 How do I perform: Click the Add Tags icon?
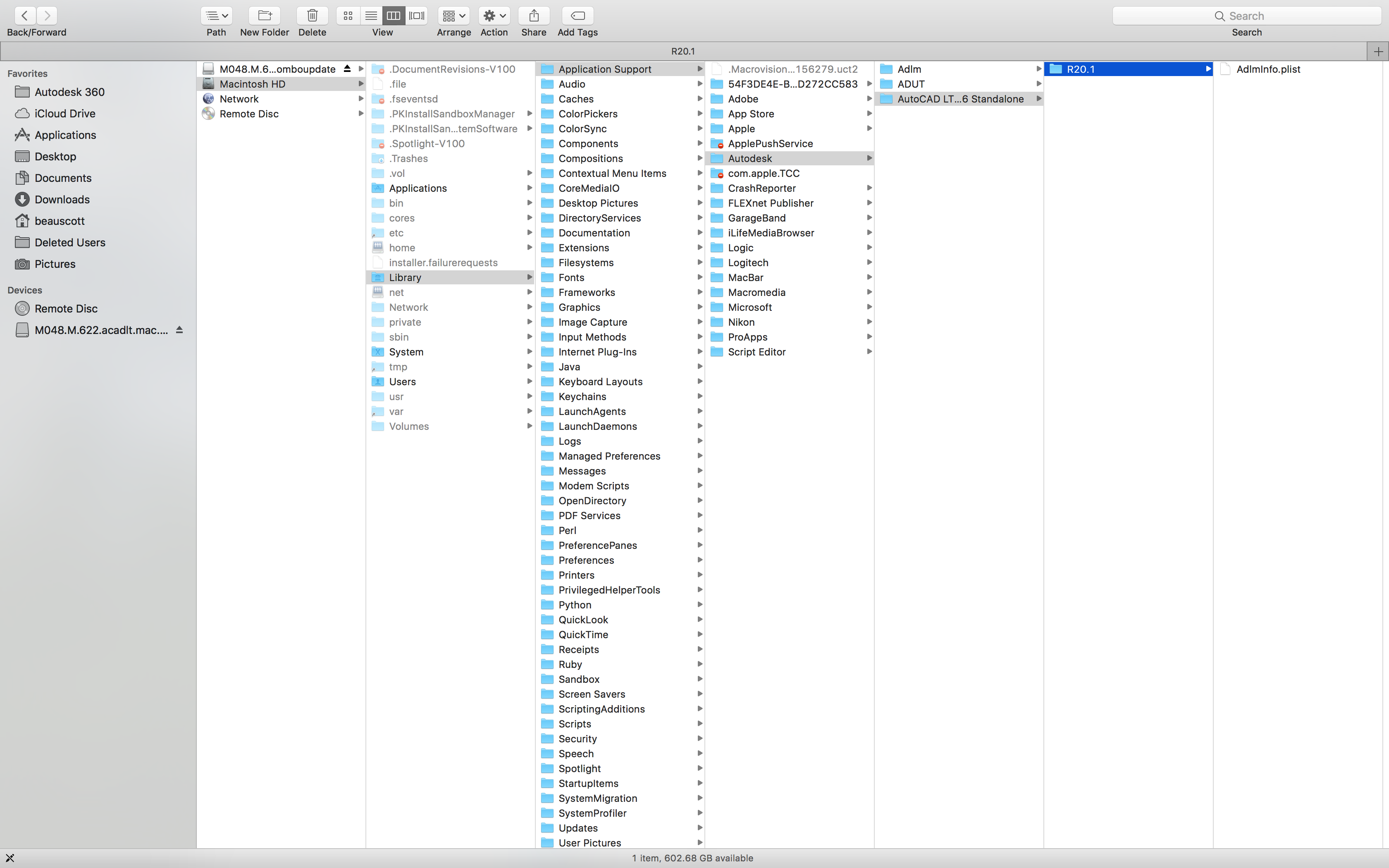(x=578, y=16)
